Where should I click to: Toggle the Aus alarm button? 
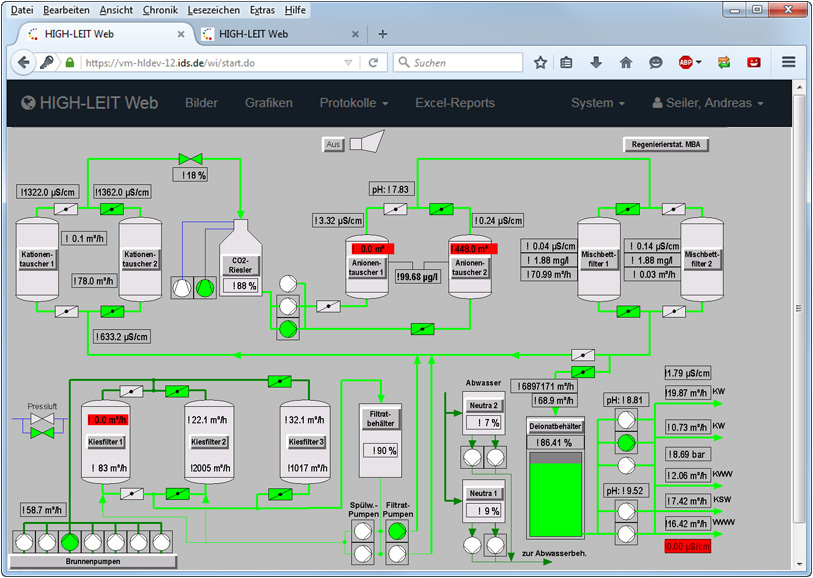tap(334, 145)
